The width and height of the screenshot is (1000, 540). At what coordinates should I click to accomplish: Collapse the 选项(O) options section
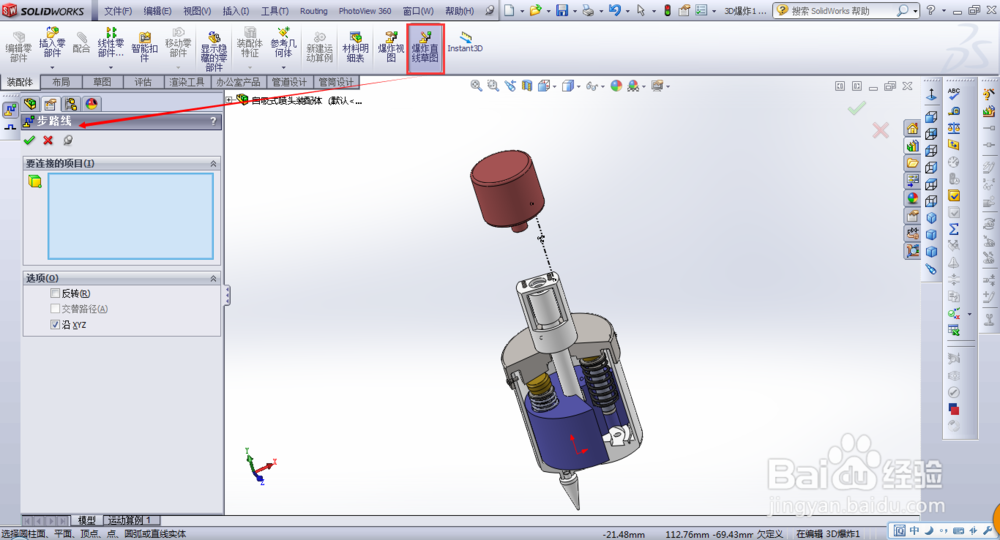click(x=213, y=279)
